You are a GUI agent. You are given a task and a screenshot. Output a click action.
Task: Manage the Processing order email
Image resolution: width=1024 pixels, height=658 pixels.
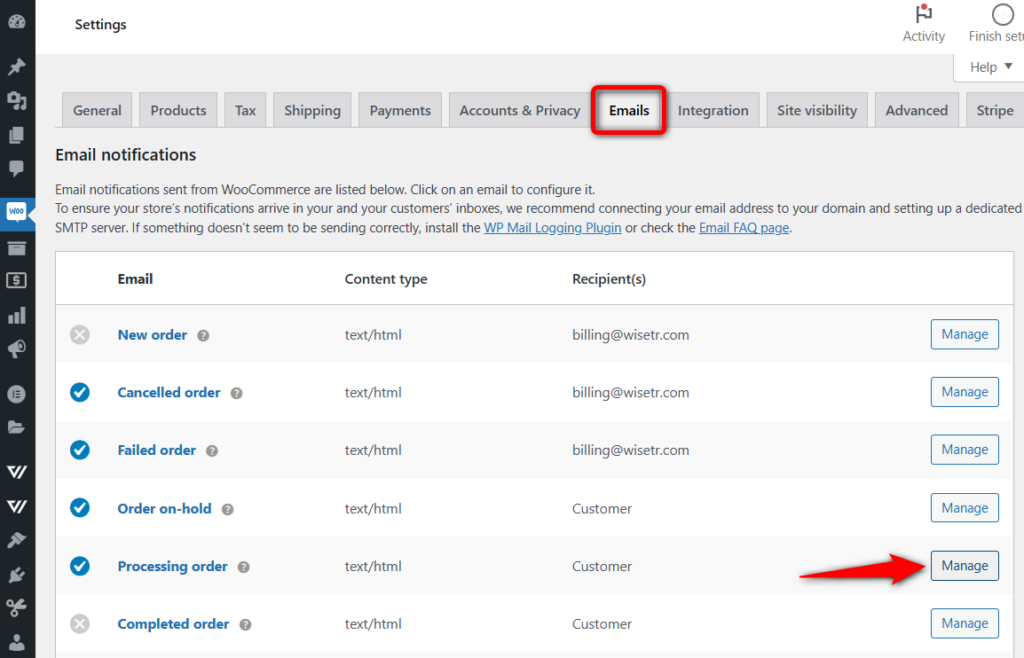coord(964,565)
